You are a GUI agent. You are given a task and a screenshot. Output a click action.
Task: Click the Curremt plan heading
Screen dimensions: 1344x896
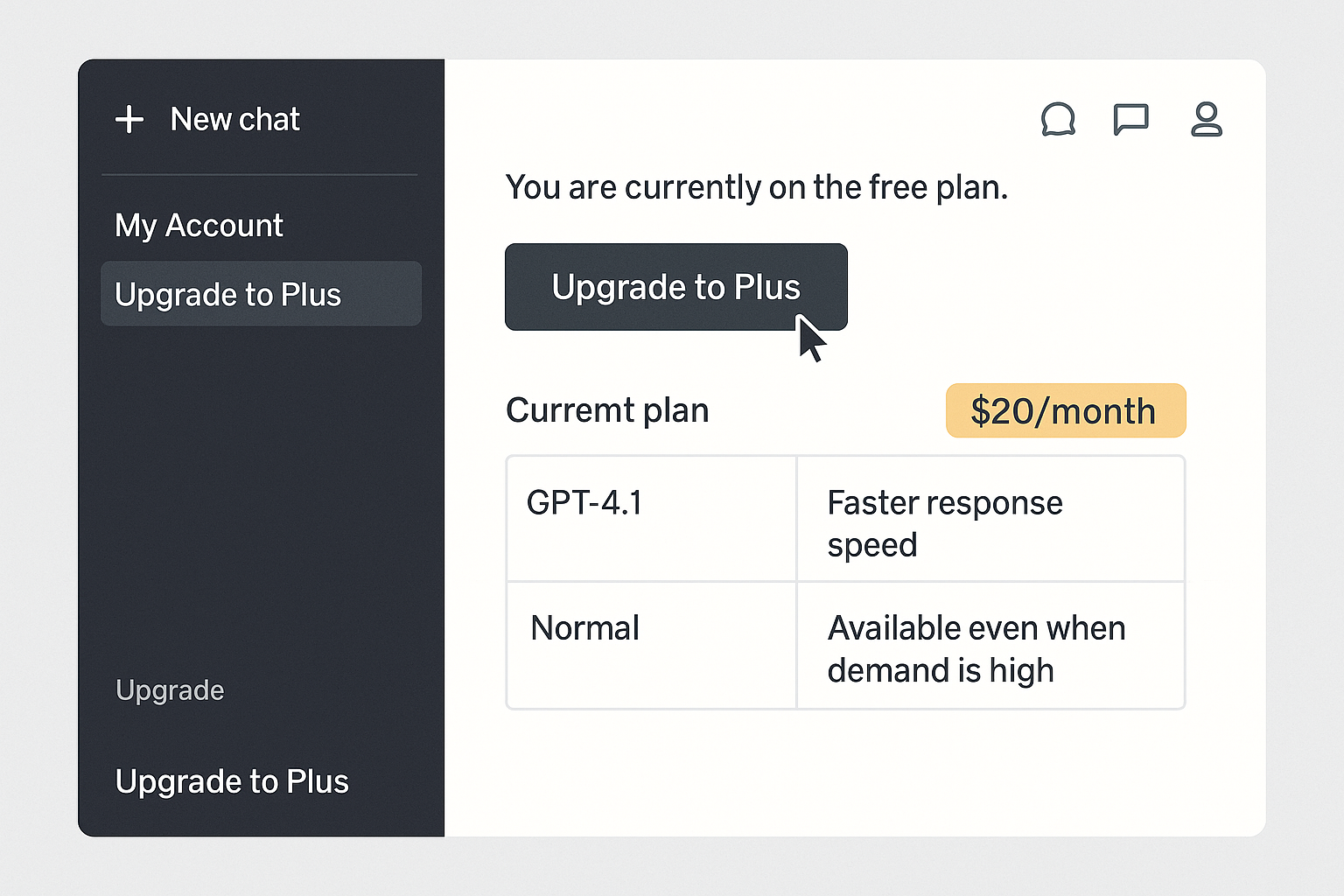point(607,410)
